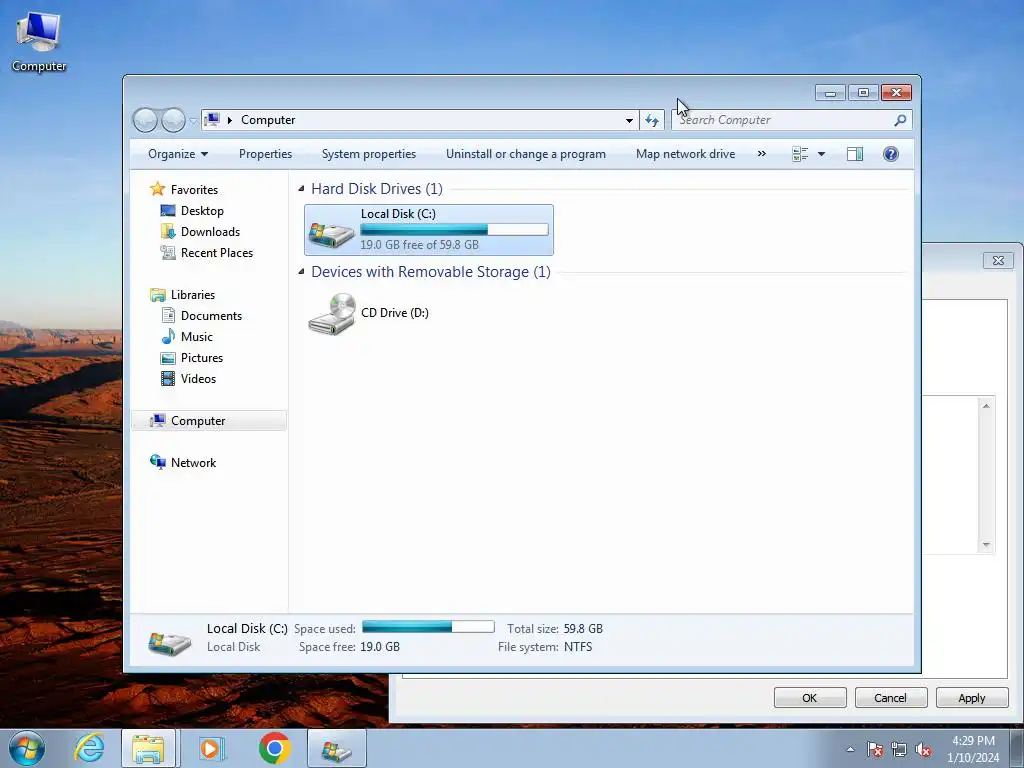Select Libraries in navigation pane
The width and height of the screenshot is (1024, 768).
[193, 295]
